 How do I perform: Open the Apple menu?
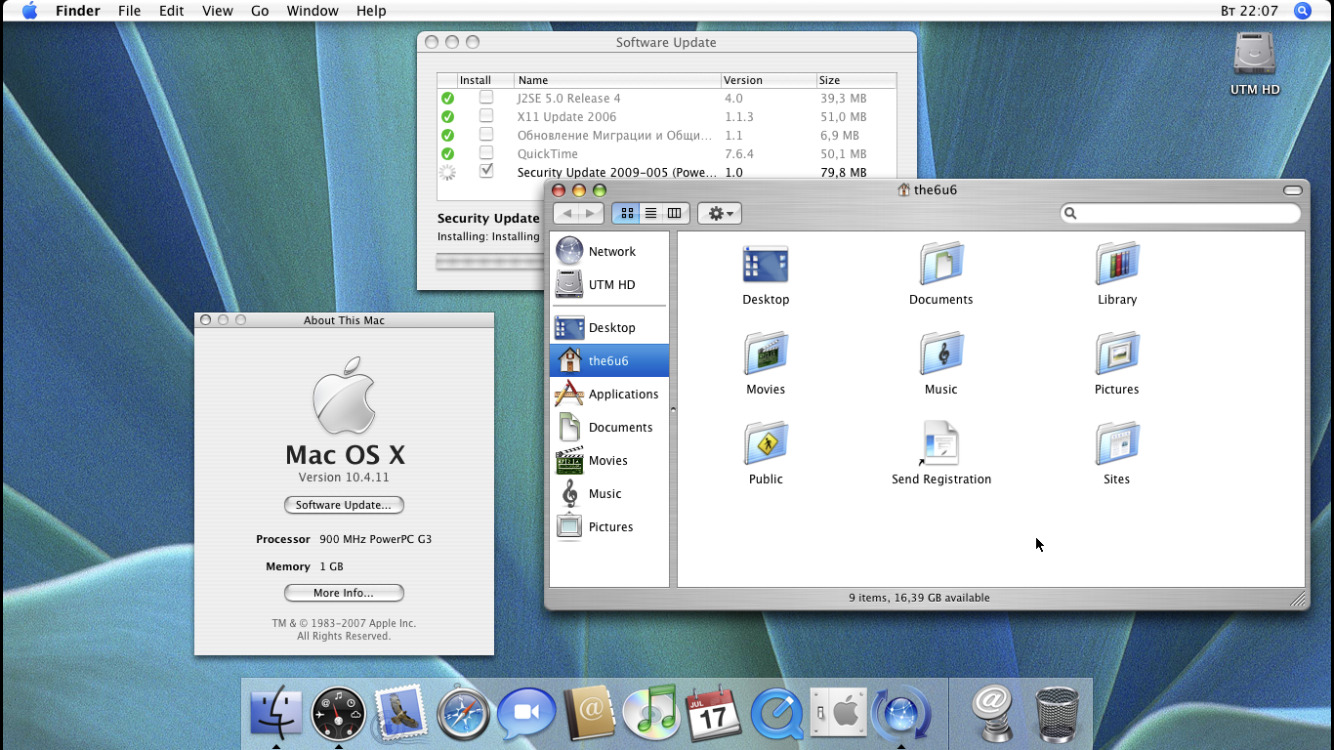(x=30, y=11)
